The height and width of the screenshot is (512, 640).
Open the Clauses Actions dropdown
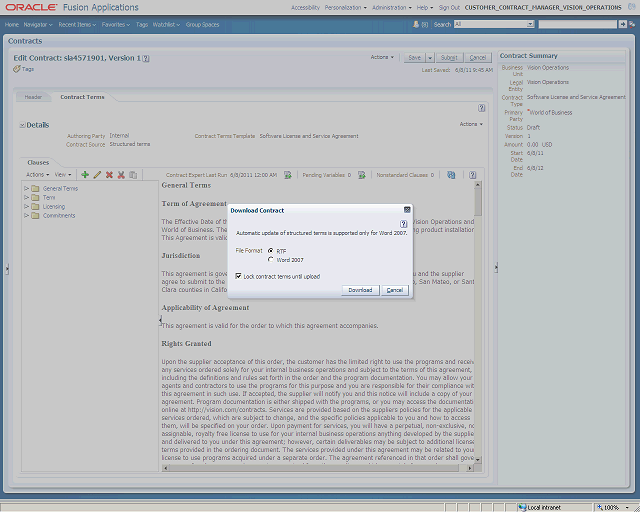38,175
